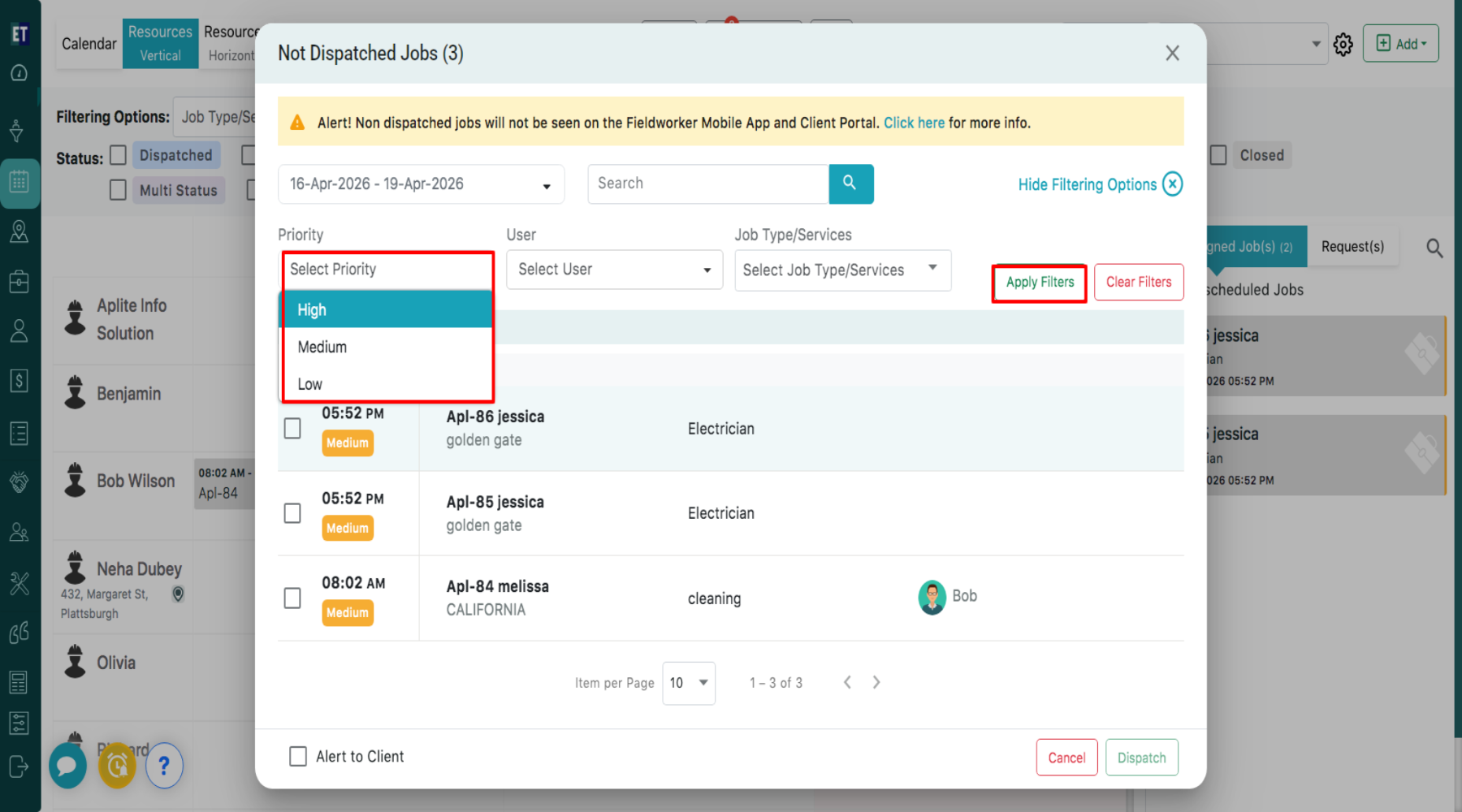Click the logout icon in sidebar
1462x812 pixels.
pyautogui.click(x=19, y=766)
